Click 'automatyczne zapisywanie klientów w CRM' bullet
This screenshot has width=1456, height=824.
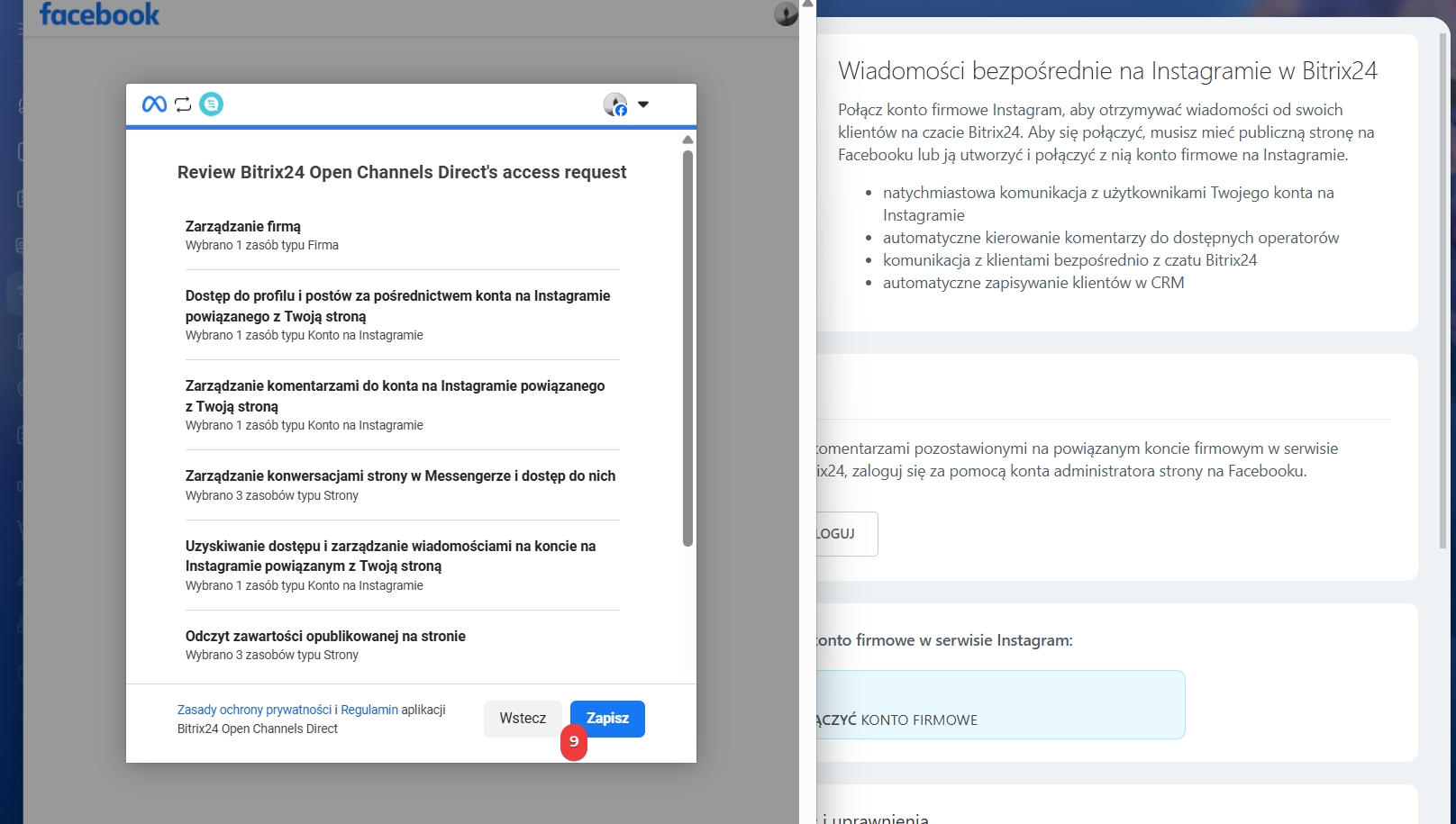coord(1033,283)
